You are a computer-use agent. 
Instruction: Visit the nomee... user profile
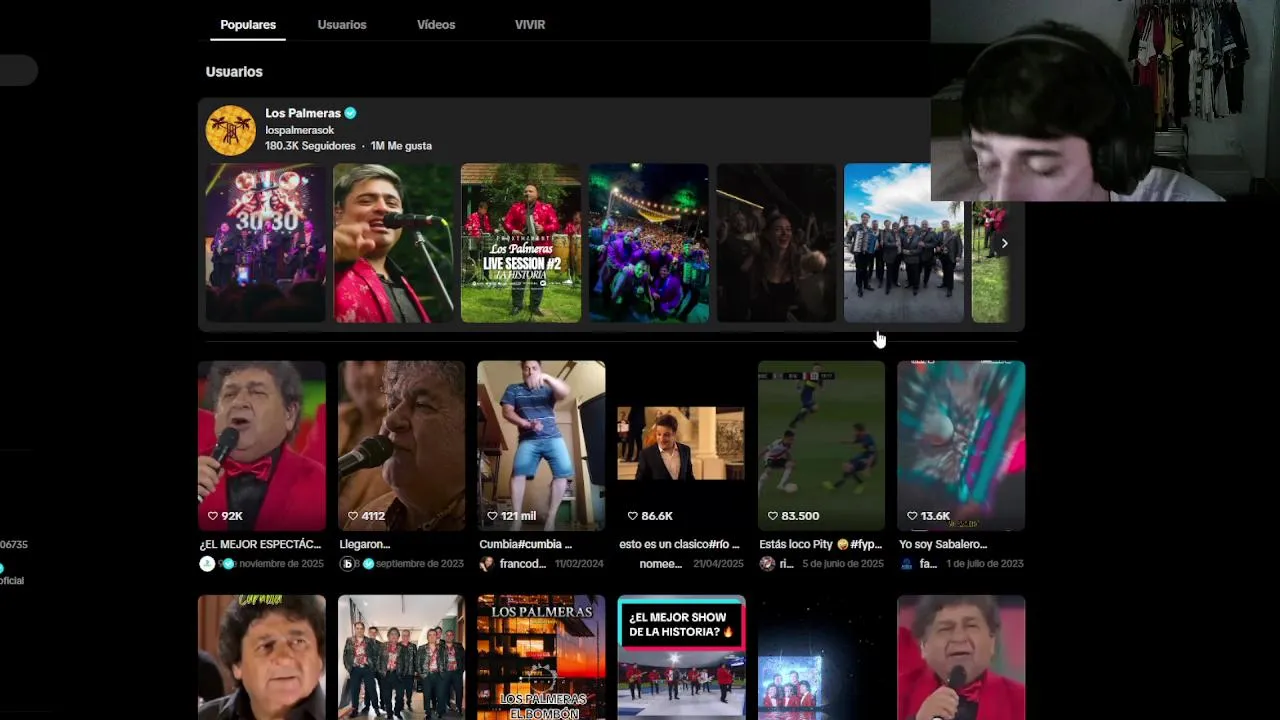pyautogui.click(x=660, y=564)
